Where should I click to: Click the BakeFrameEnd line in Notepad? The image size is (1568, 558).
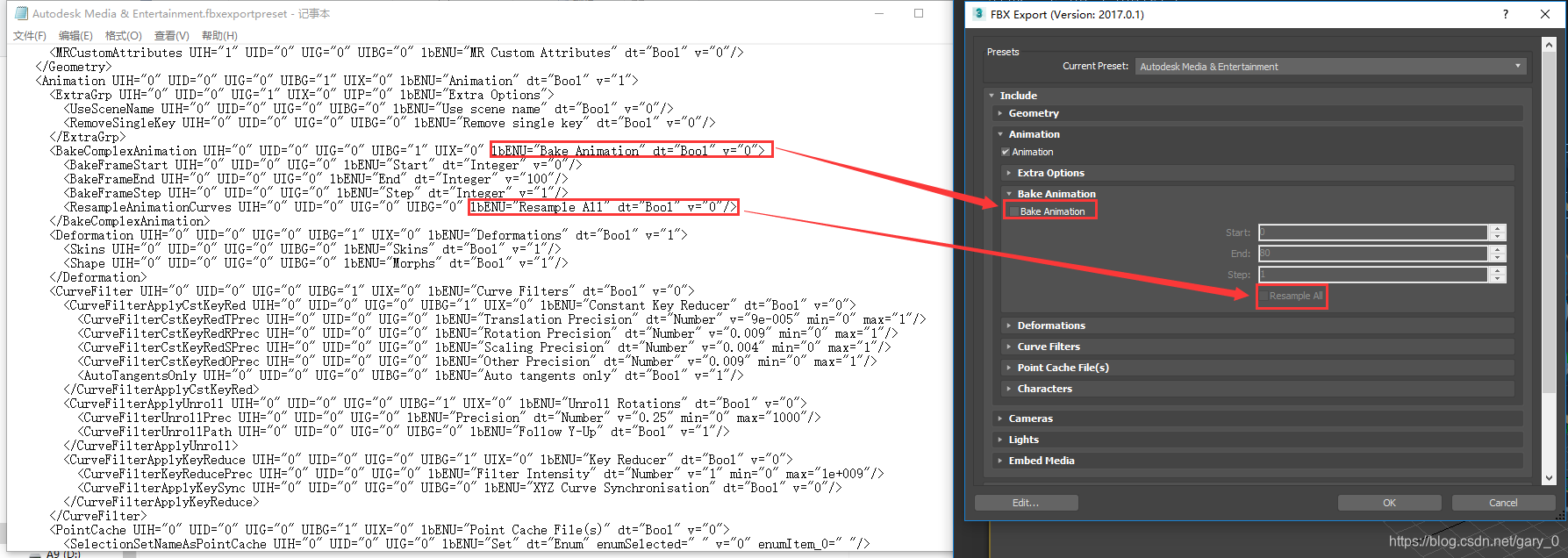point(316,179)
